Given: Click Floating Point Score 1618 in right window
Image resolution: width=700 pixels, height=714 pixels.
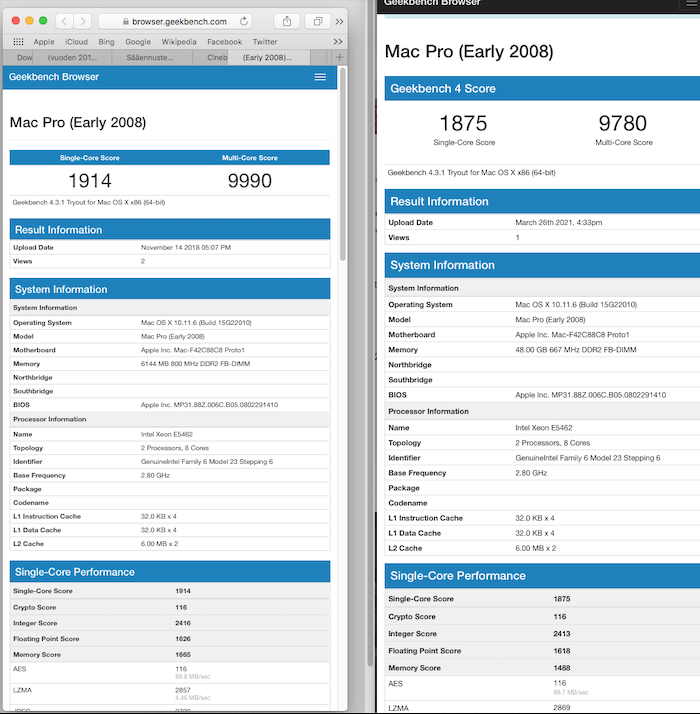Looking at the screenshot, I should (x=562, y=651).
